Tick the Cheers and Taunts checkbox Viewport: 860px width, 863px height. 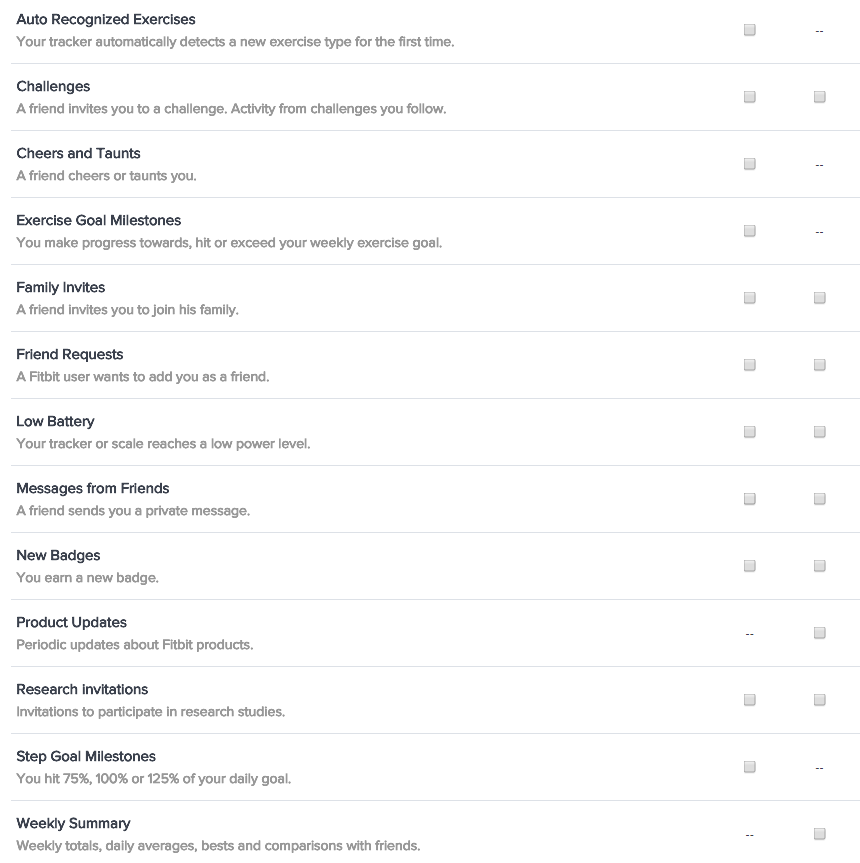750,164
